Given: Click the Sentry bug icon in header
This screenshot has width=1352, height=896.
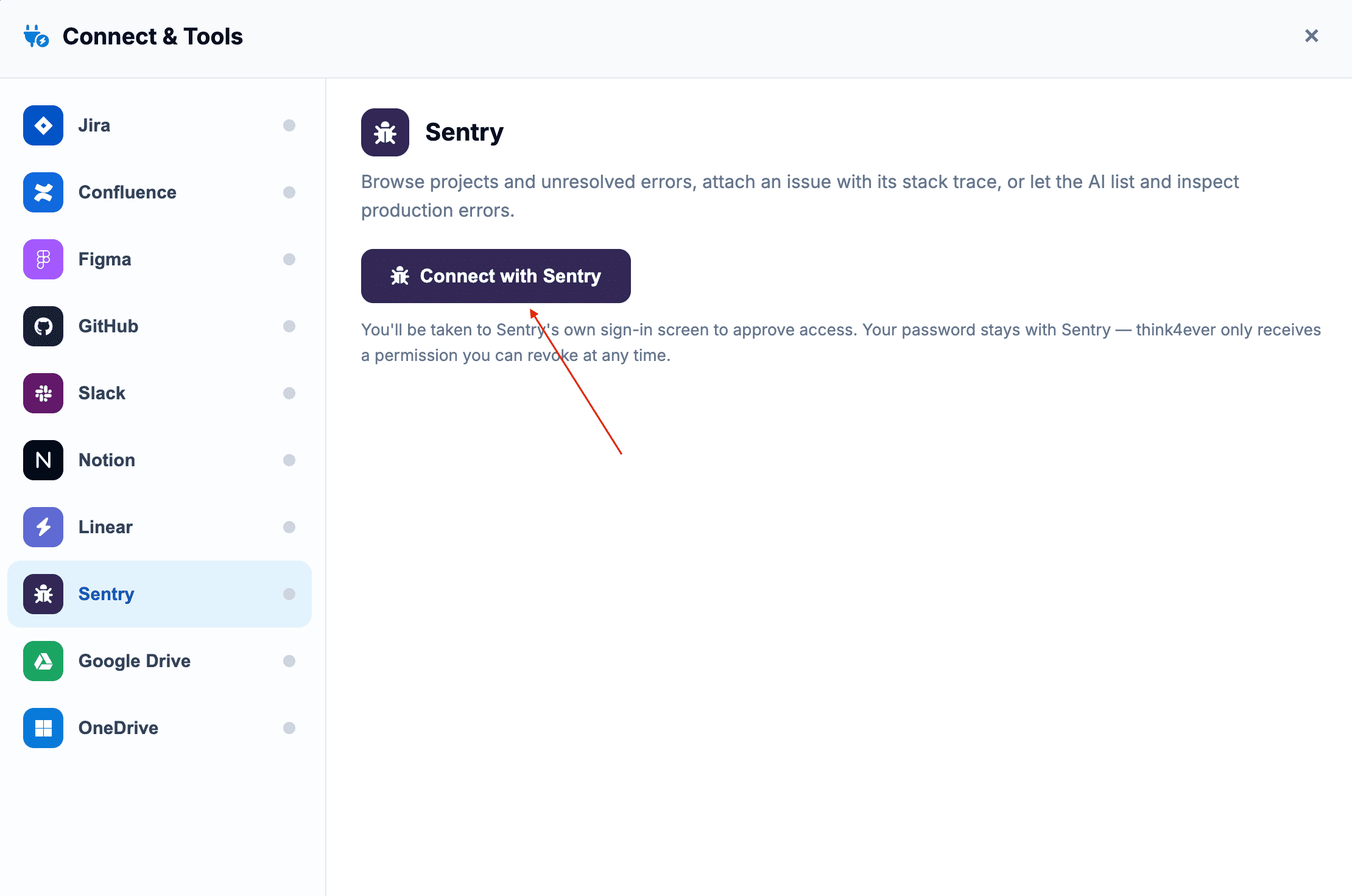Looking at the screenshot, I should [385, 133].
